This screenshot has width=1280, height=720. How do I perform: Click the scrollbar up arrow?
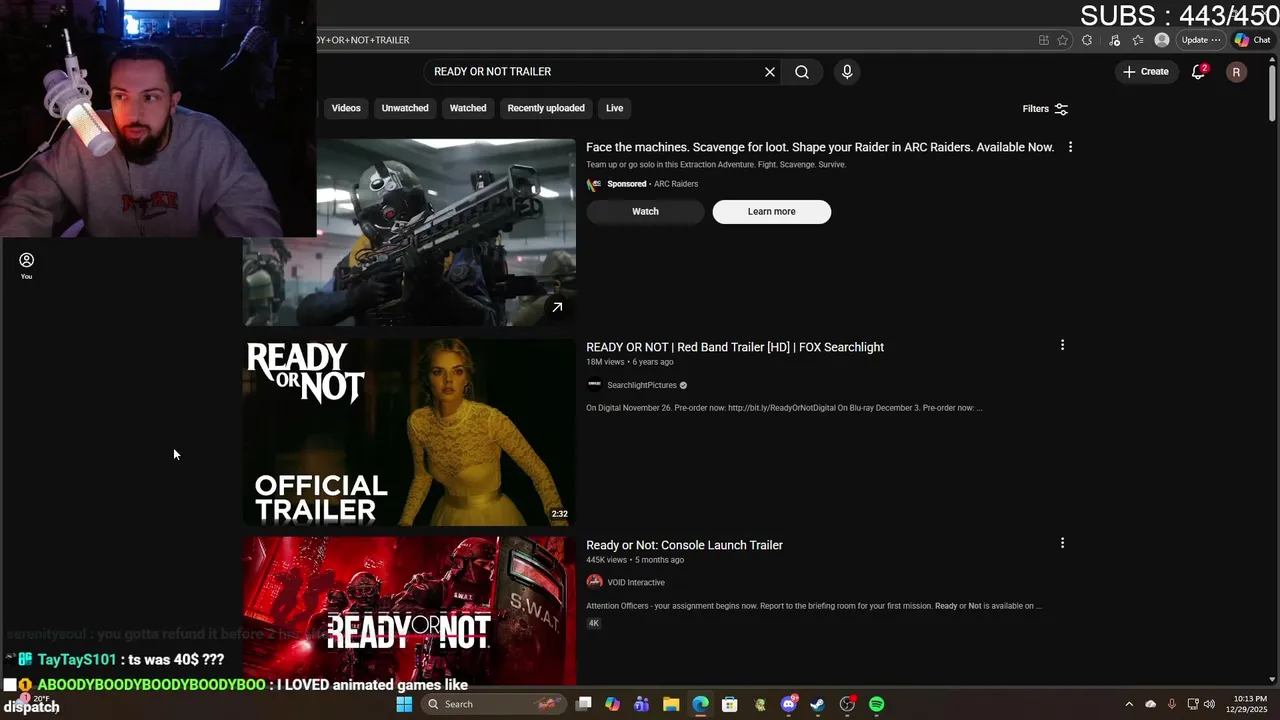[1272, 58]
